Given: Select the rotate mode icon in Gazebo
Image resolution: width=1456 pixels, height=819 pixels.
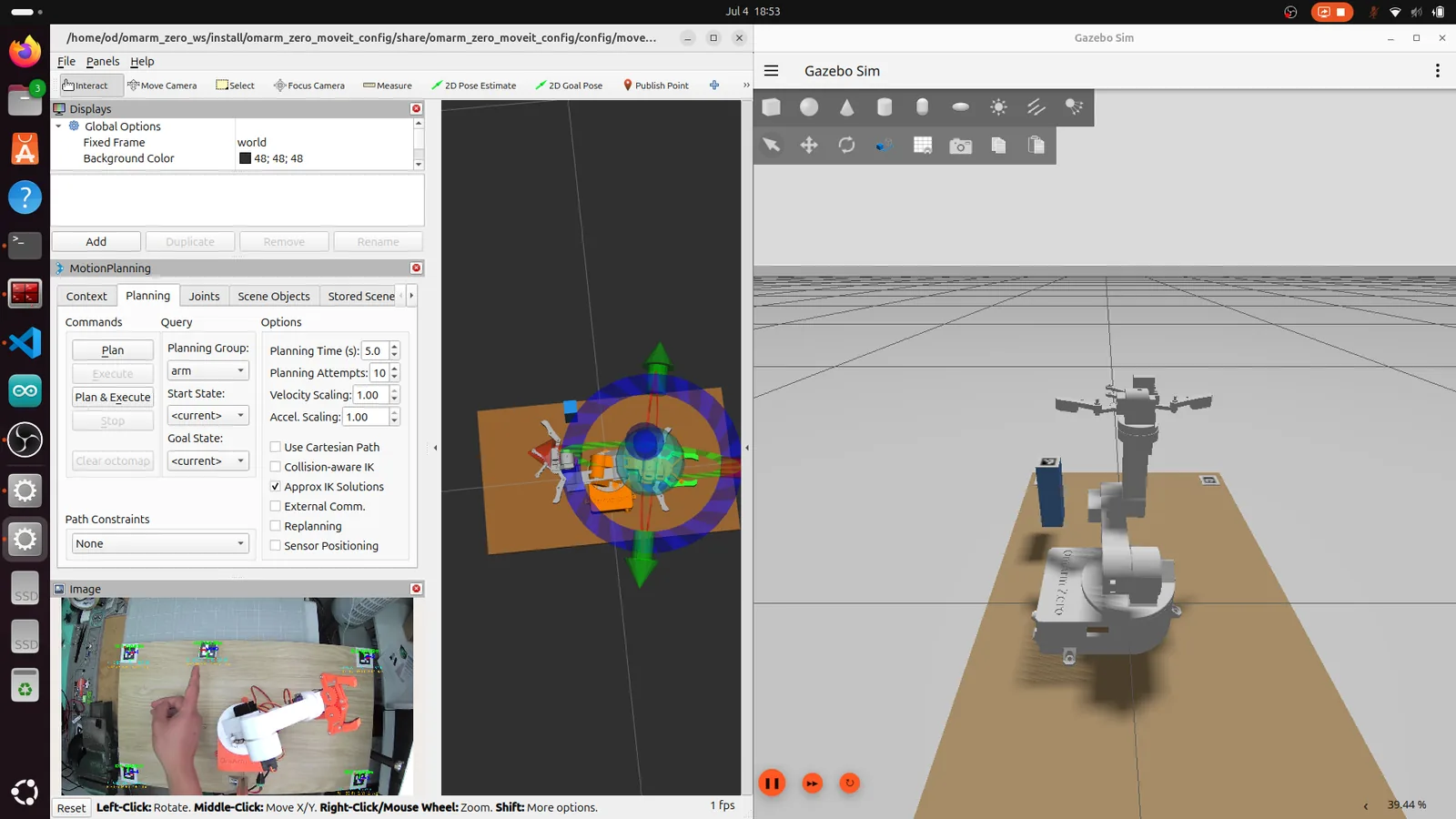Looking at the screenshot, I should pyautogui.click(x=847, y=146).
